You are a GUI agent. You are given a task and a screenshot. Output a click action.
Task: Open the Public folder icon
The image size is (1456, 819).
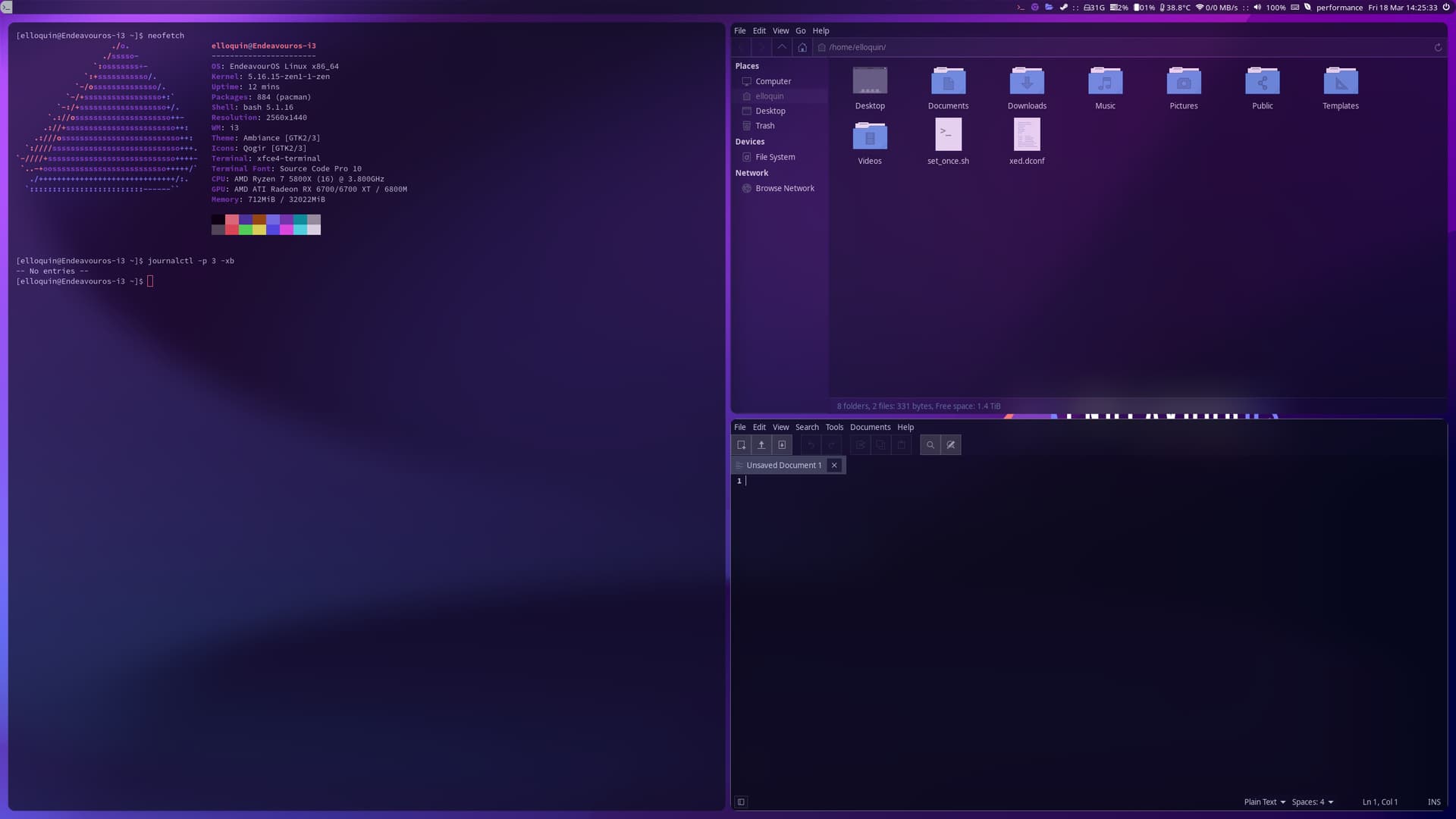1263,81
